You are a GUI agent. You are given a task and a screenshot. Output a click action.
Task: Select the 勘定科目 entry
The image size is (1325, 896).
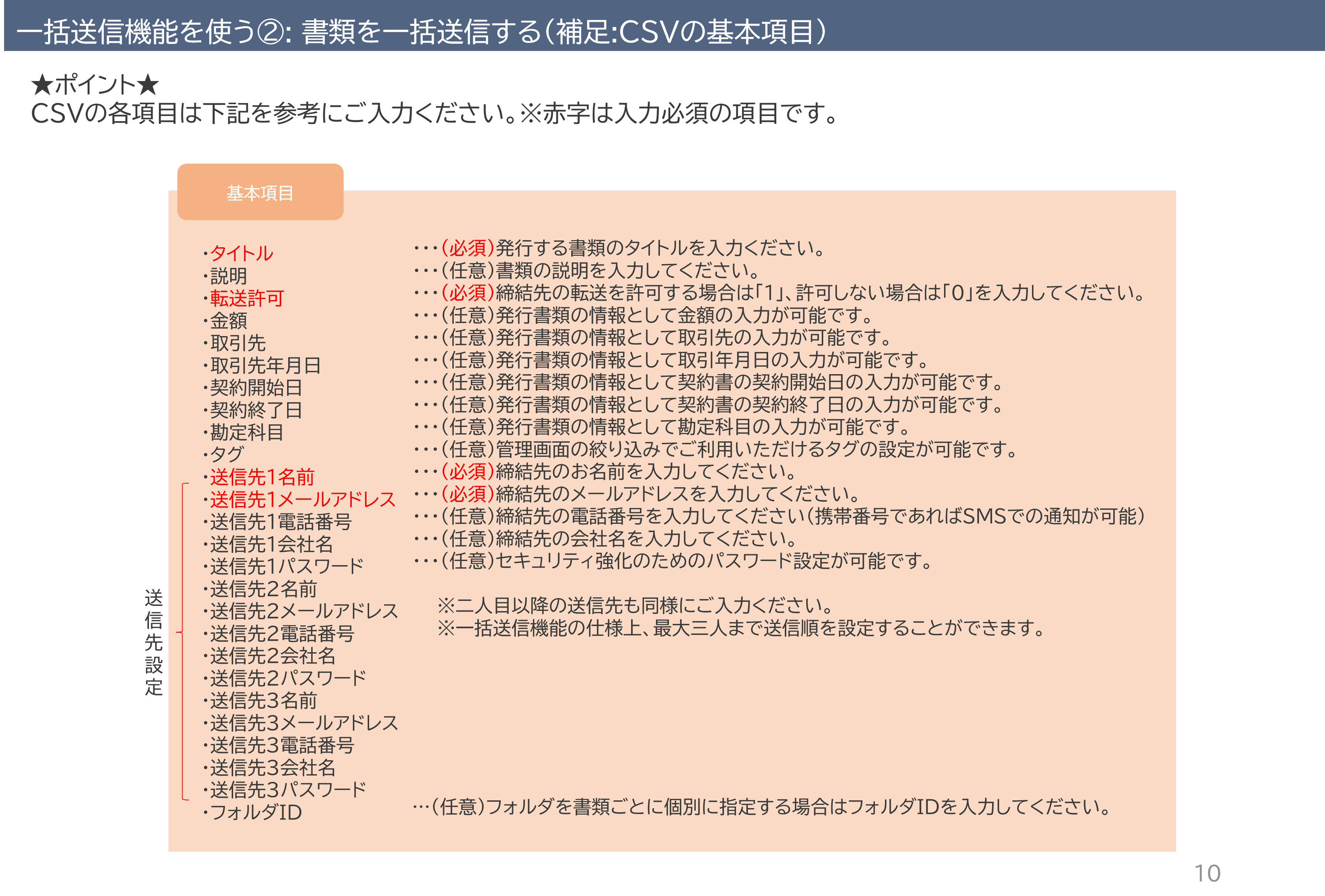click(246, 432)
